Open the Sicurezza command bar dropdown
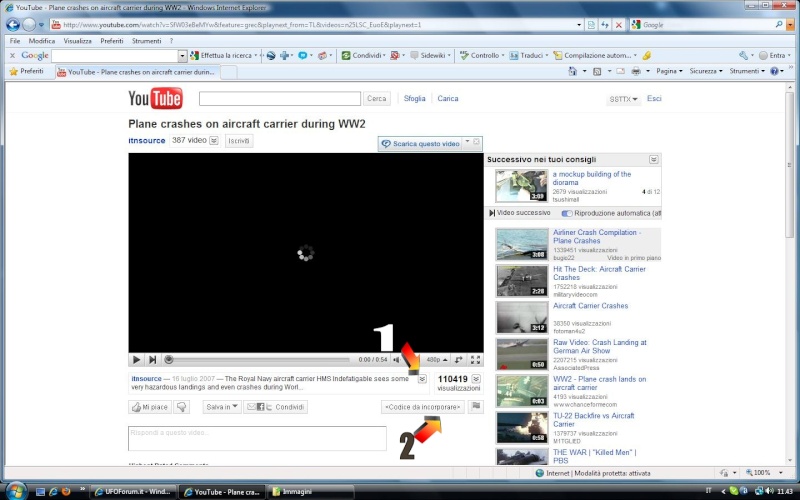This screenshot has height=500, width=800. [x=706, y=71]
